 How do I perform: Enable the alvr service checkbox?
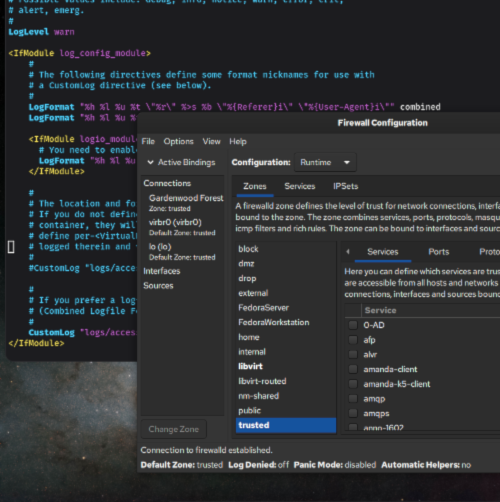(x=353, y=354)
